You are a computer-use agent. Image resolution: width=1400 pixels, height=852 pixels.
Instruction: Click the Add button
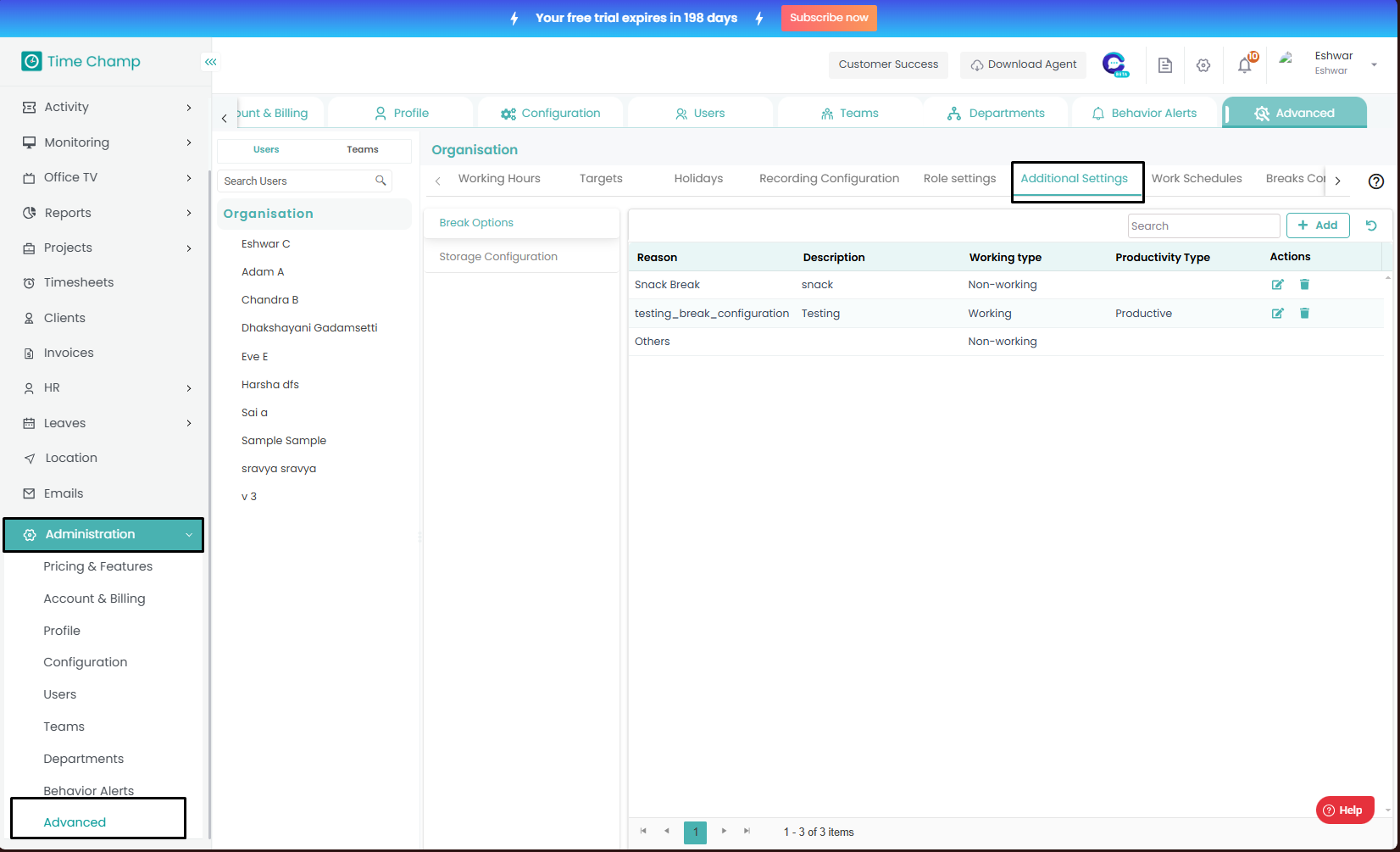pos(1318,226)
